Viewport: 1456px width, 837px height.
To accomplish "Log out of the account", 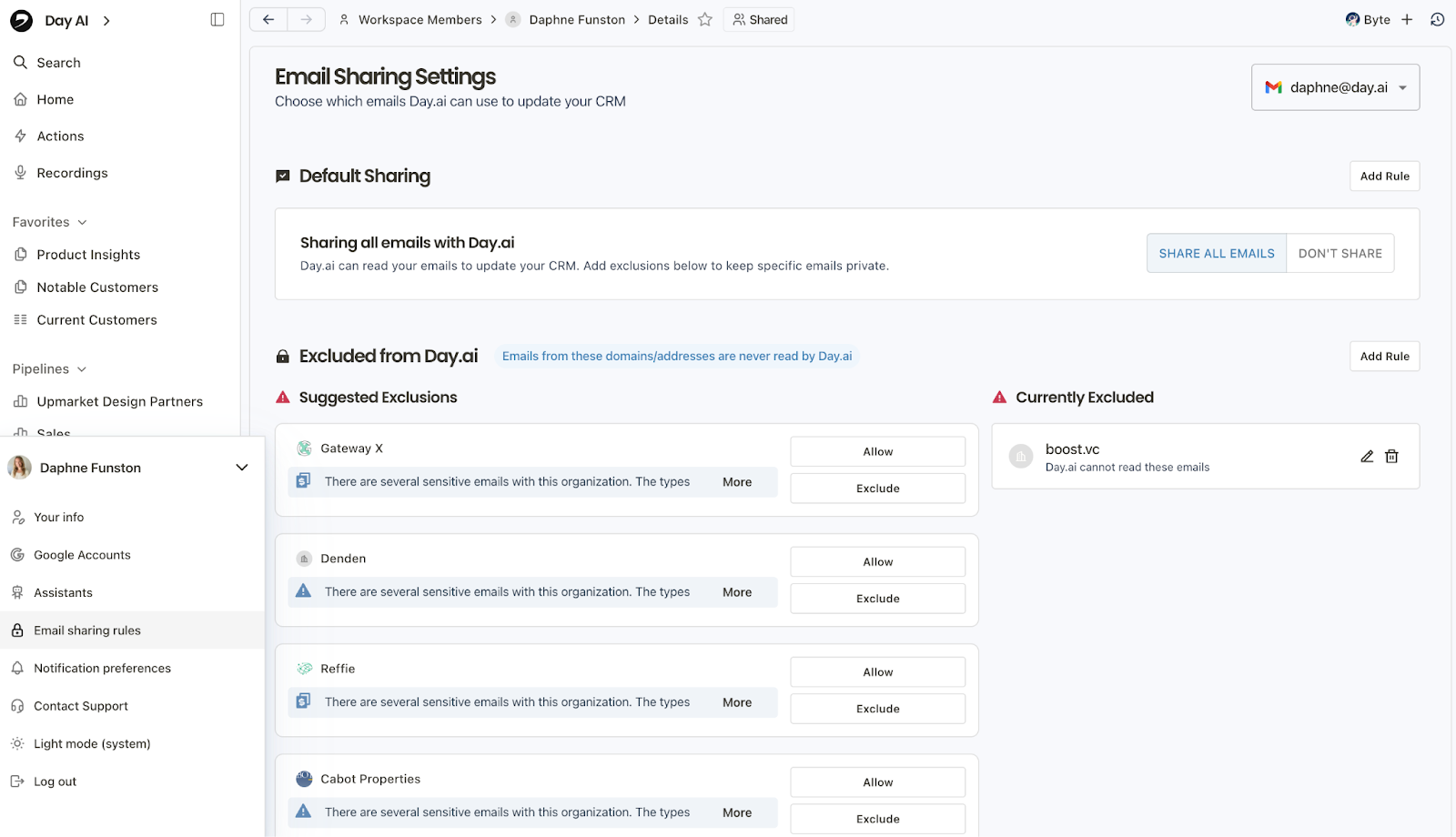I will 132,782.
